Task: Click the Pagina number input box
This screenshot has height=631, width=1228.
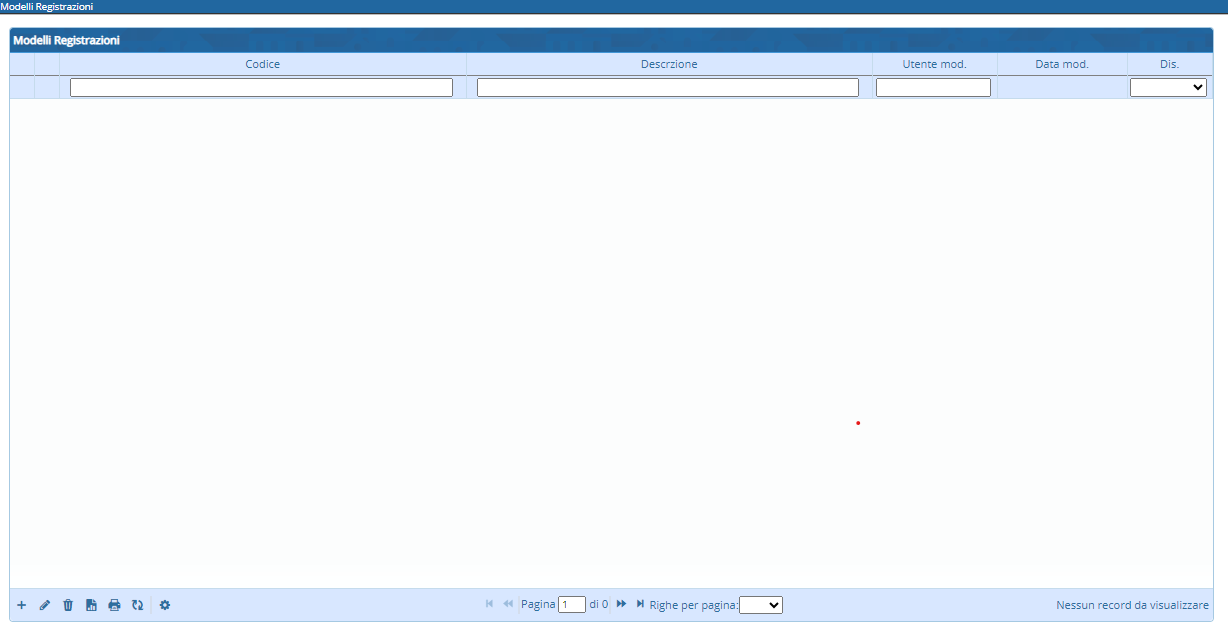Action: [572, 605]
